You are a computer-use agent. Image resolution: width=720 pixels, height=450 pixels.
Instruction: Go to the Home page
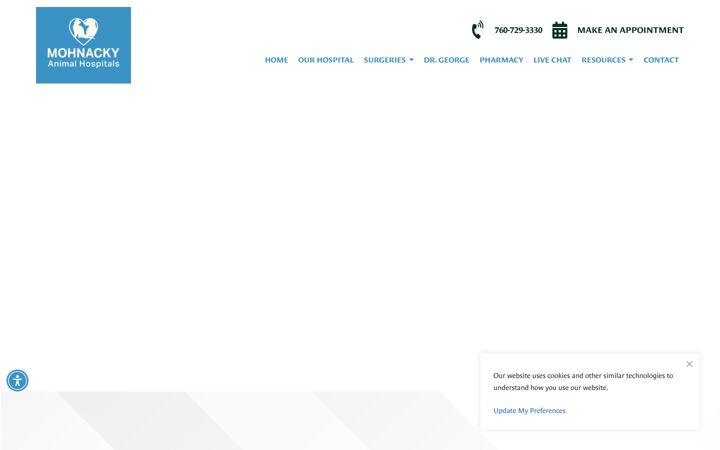click(276, 60)
